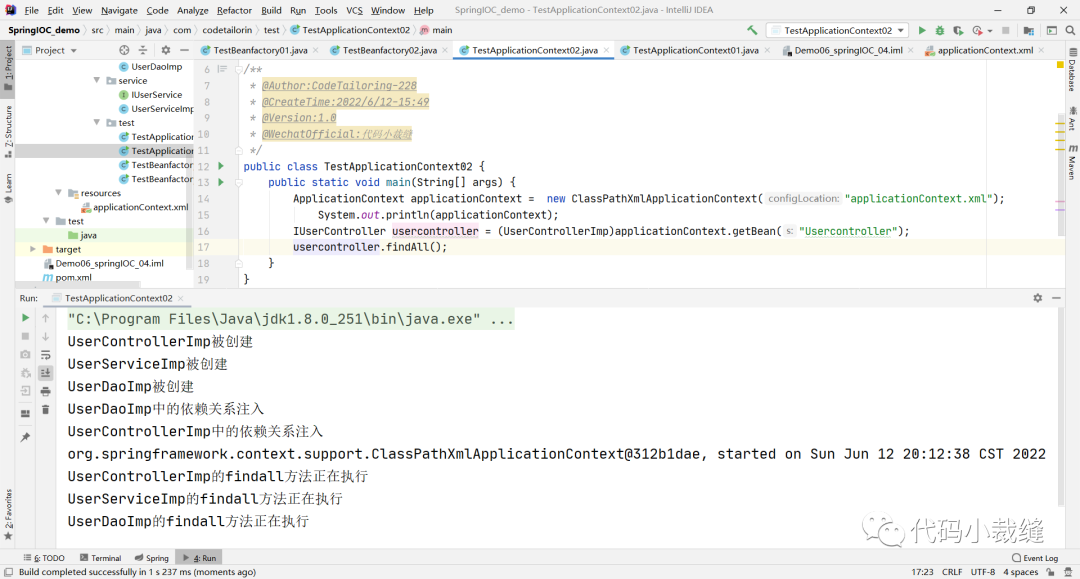Open the Database side panel
Screen dimensions: 1080x579
(x=1072, y=71)
